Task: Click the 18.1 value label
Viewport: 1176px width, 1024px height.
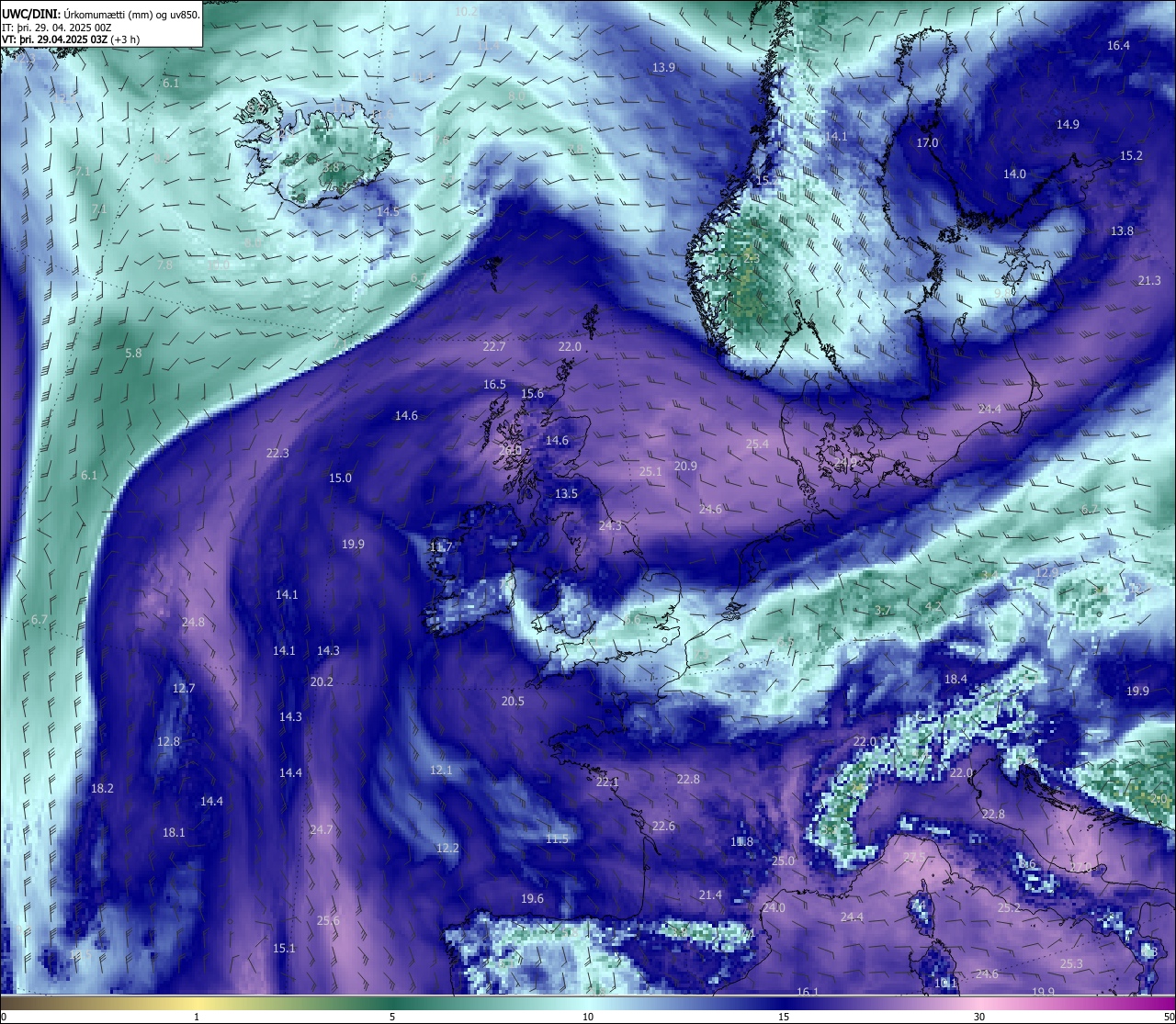Action: tap(174, 832)
